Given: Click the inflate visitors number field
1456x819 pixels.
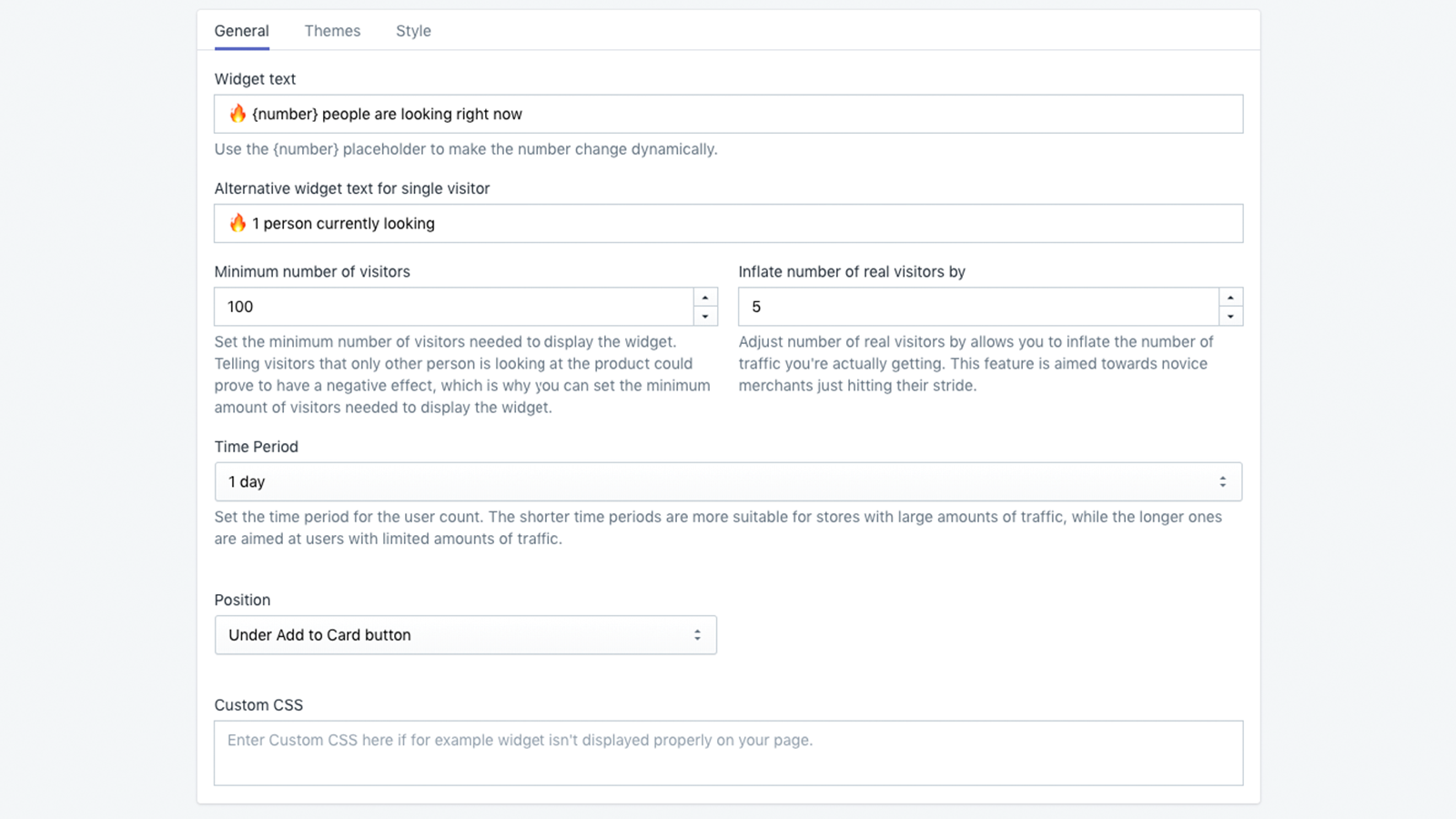Looking at the screenshot, I should [x=978, y=307].
